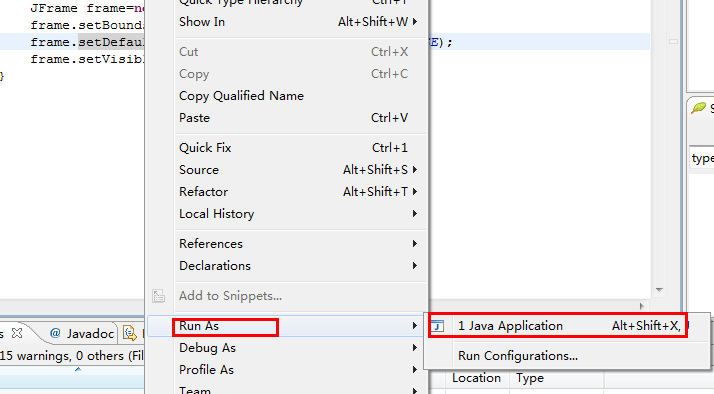
Task: Click the Declaration tab icon
Action: (130, 333)
